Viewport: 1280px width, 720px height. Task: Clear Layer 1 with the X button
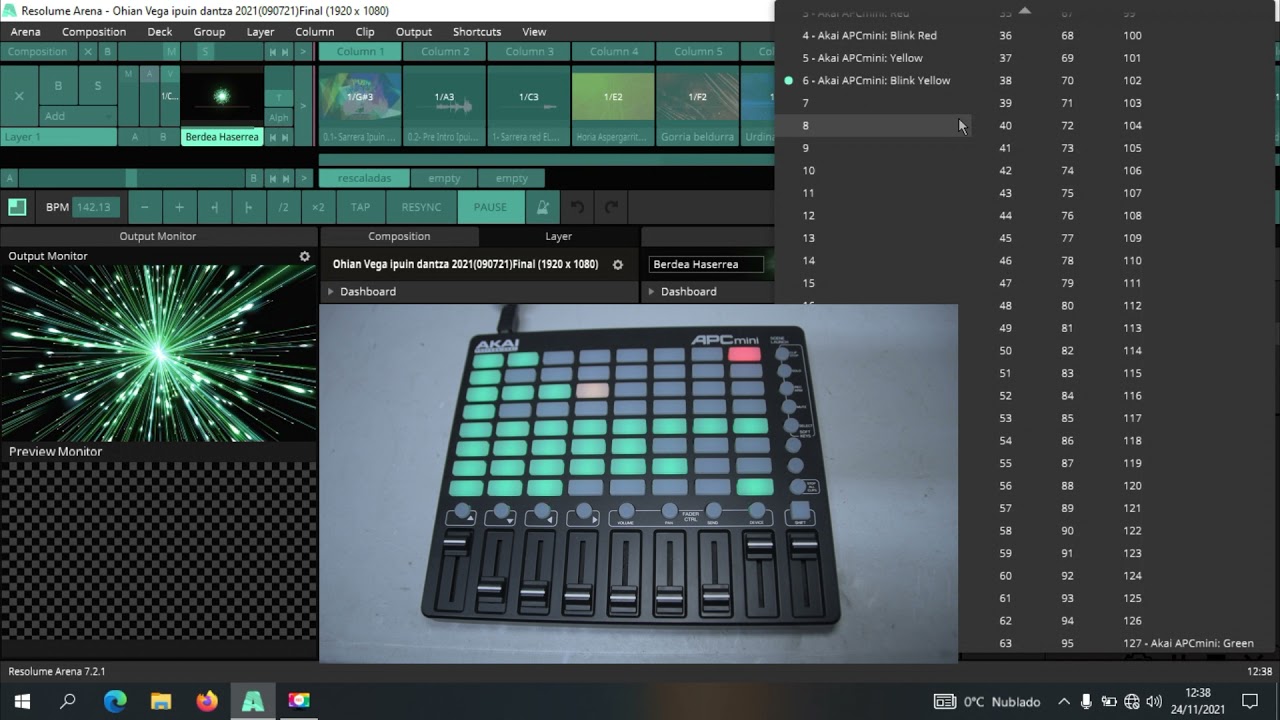coord(19,96)
